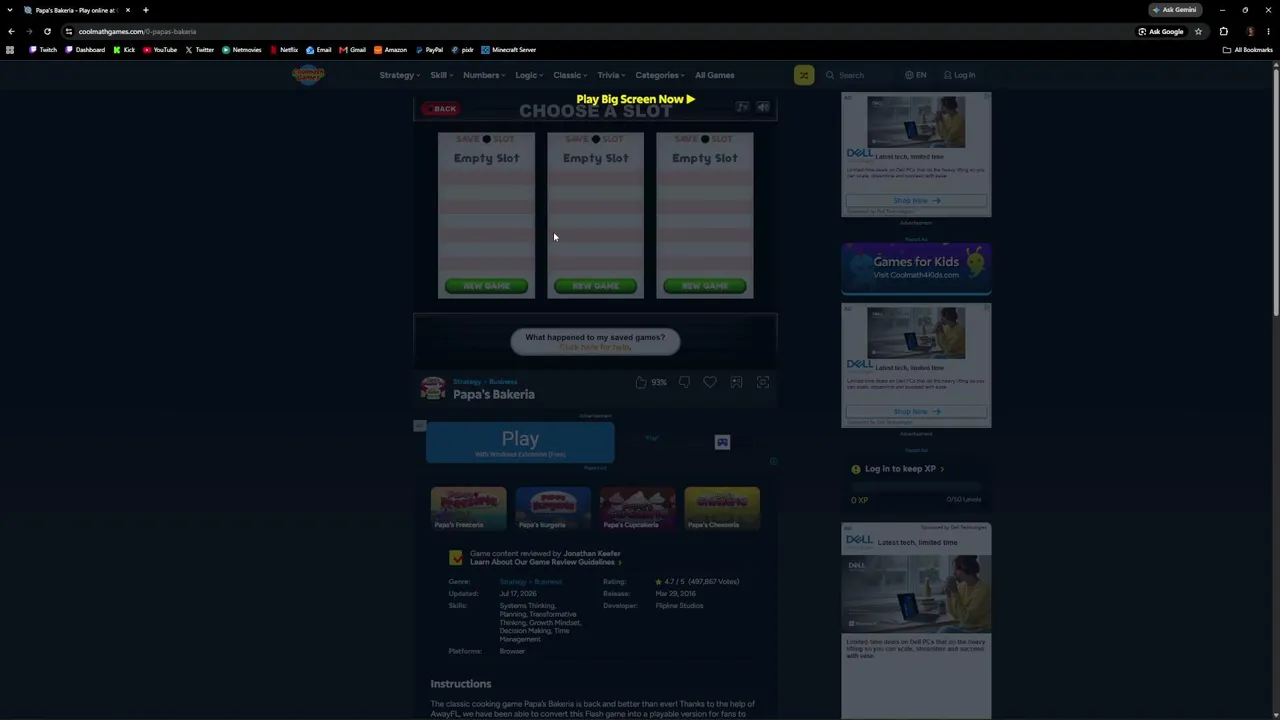Open the All Bookmarks folder
Screen dimensions: 1280x720
pyautogui.click(x=1248, y=50)
